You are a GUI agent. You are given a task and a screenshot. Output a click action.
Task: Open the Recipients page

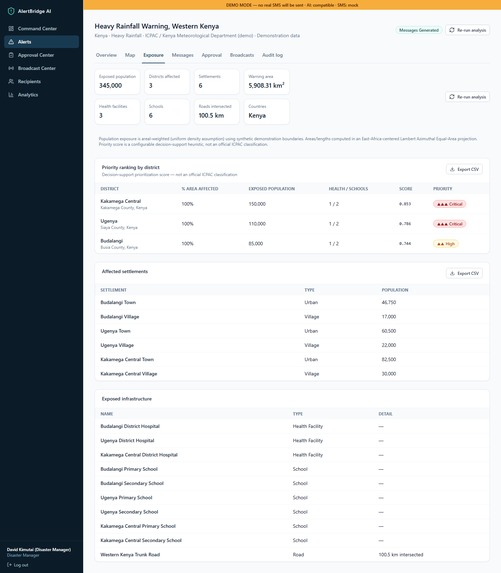point(41,81)
